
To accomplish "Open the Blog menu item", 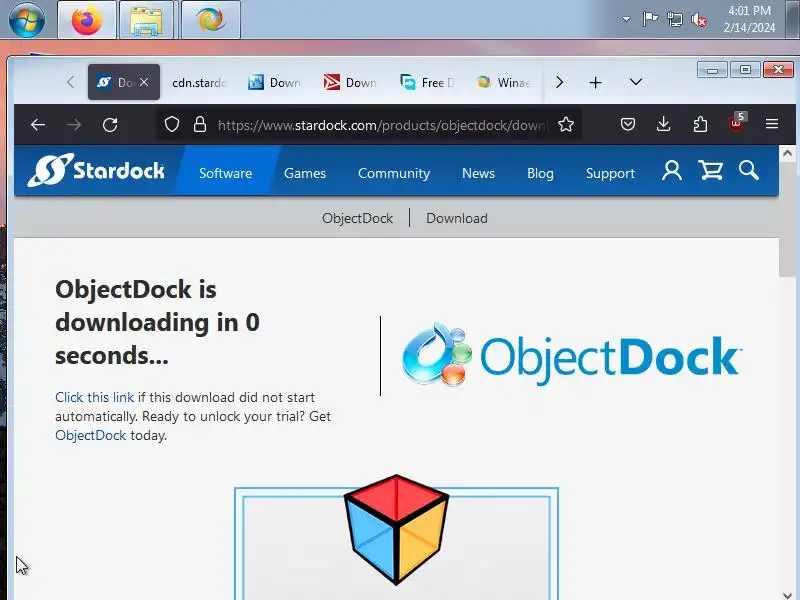I will (540, 173).
